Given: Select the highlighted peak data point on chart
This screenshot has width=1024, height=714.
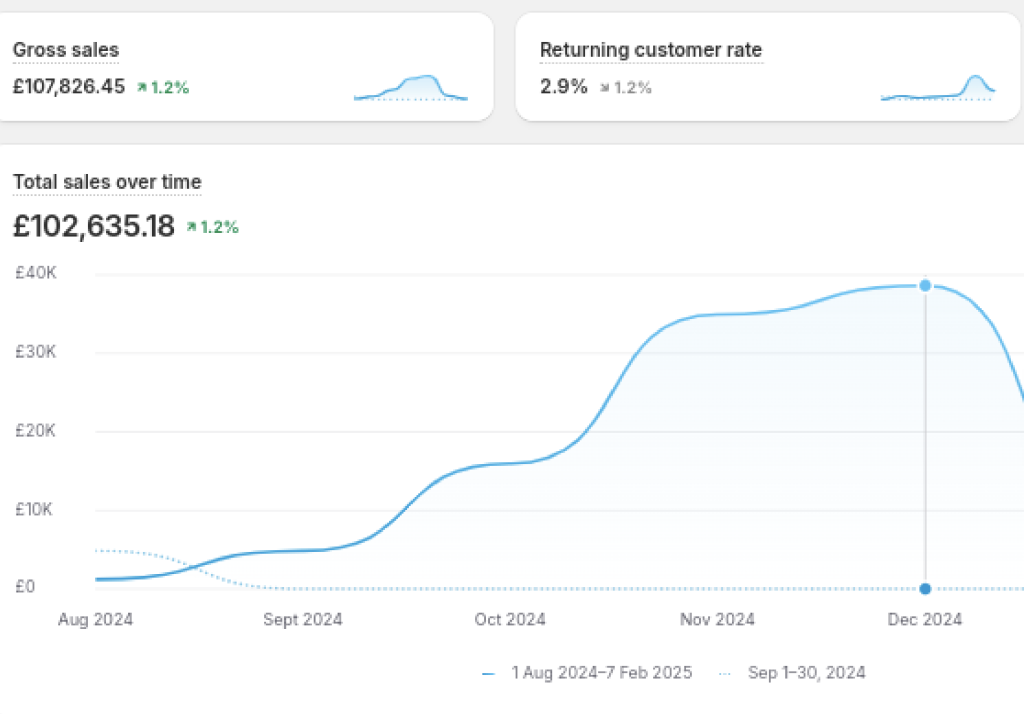Looking at the screenshot, I should coord(925,286).
